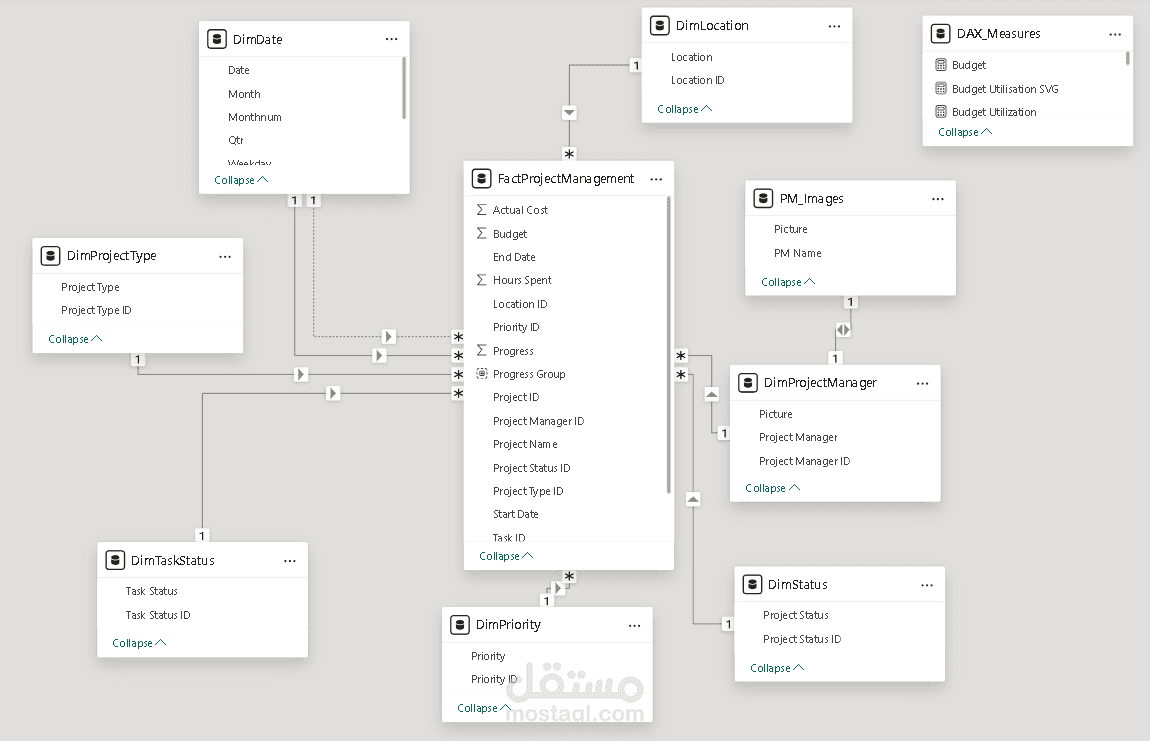
Task: Select Budget Utilisation SVG measure
Action: [1005, 89]
